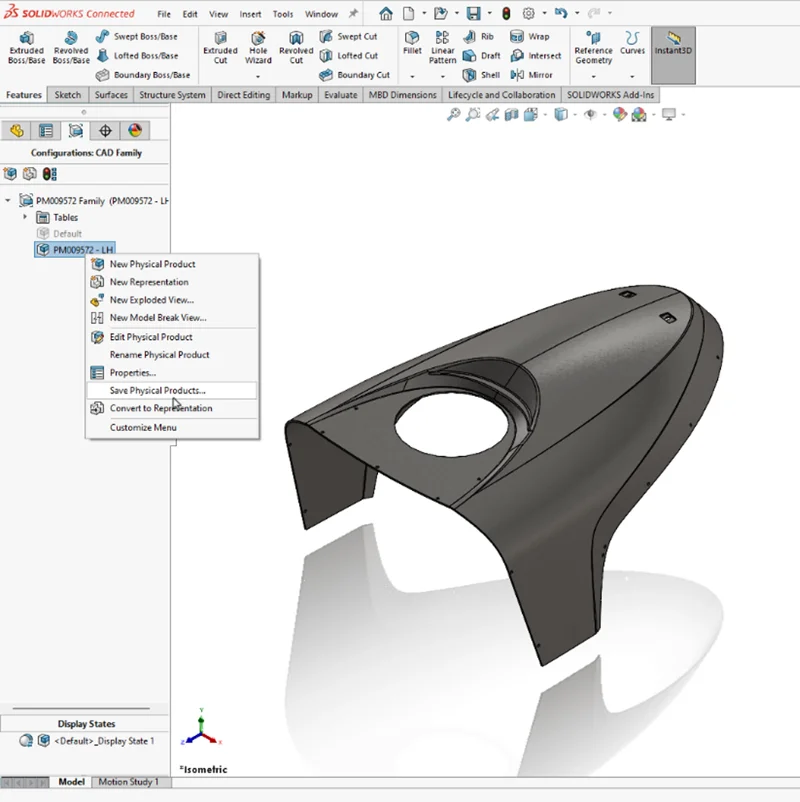The image size is (800, 802).
Task: Toggle the View Settings eye icon
Action: (x=670, y=115)
